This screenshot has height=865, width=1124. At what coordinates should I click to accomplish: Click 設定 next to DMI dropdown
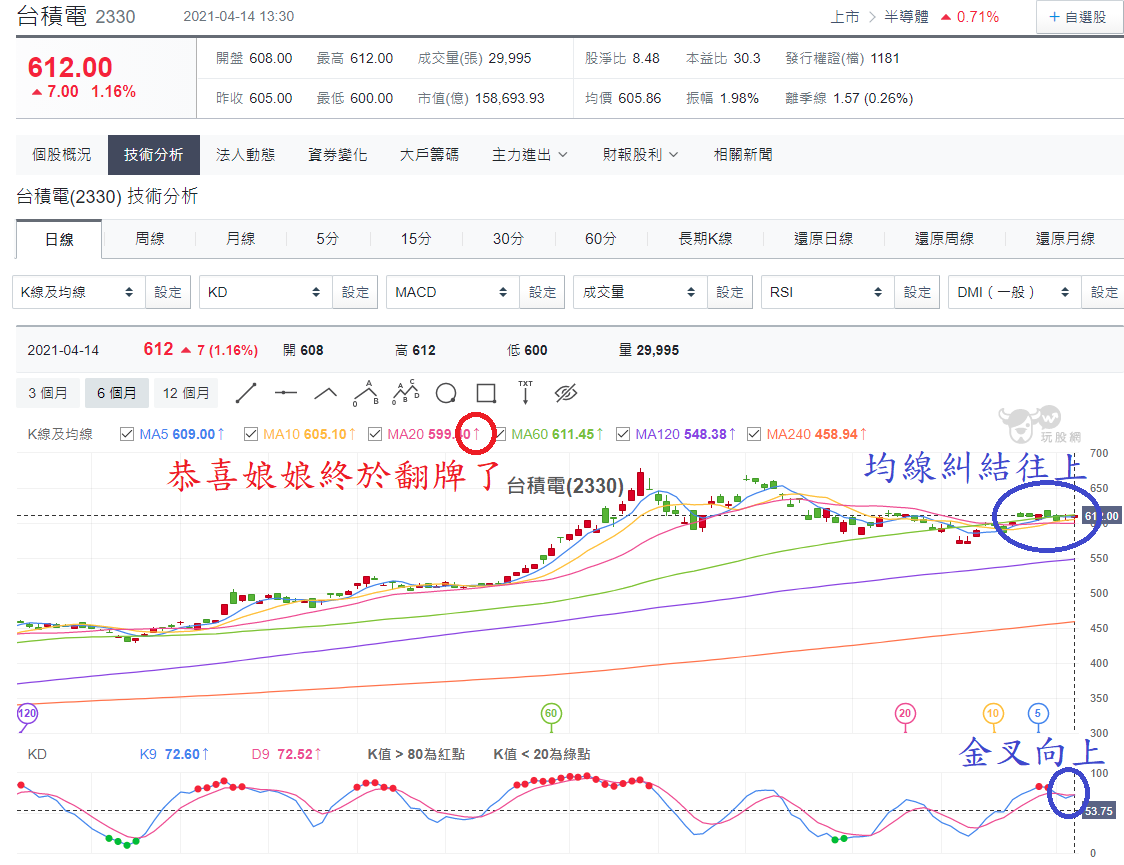pyautogui.click(x=1103, y=292)
